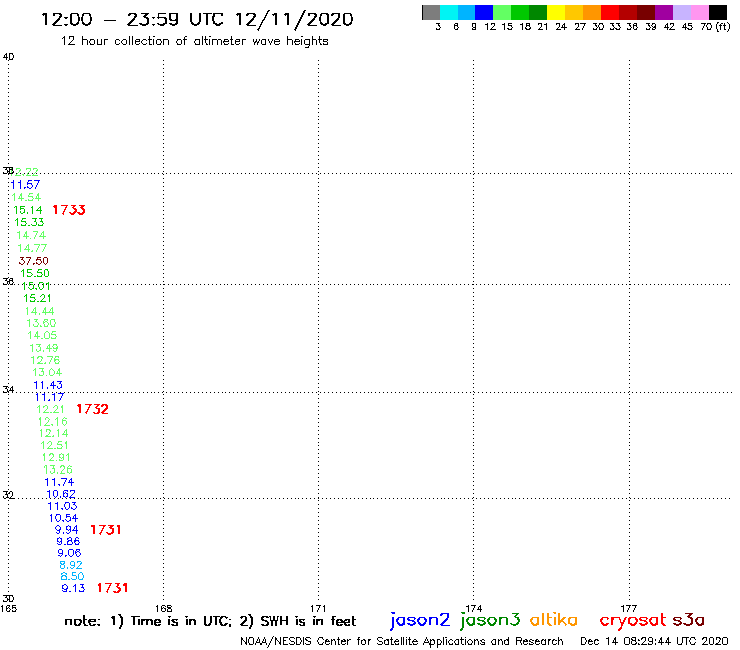Click the 1731 time stamp beside 9.94

point(106,530)
